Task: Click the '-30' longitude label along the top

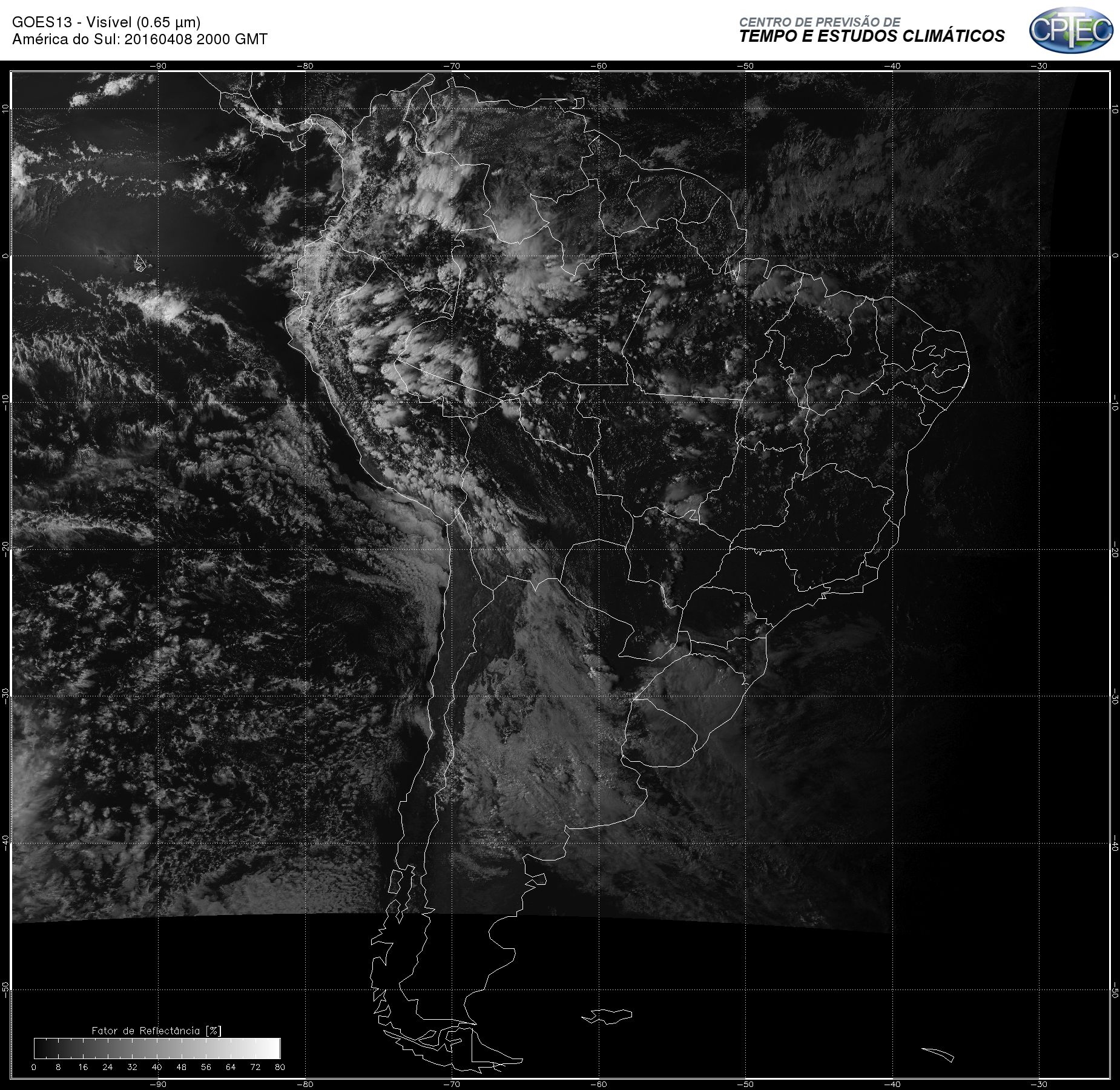Action: coord(1039,66)
